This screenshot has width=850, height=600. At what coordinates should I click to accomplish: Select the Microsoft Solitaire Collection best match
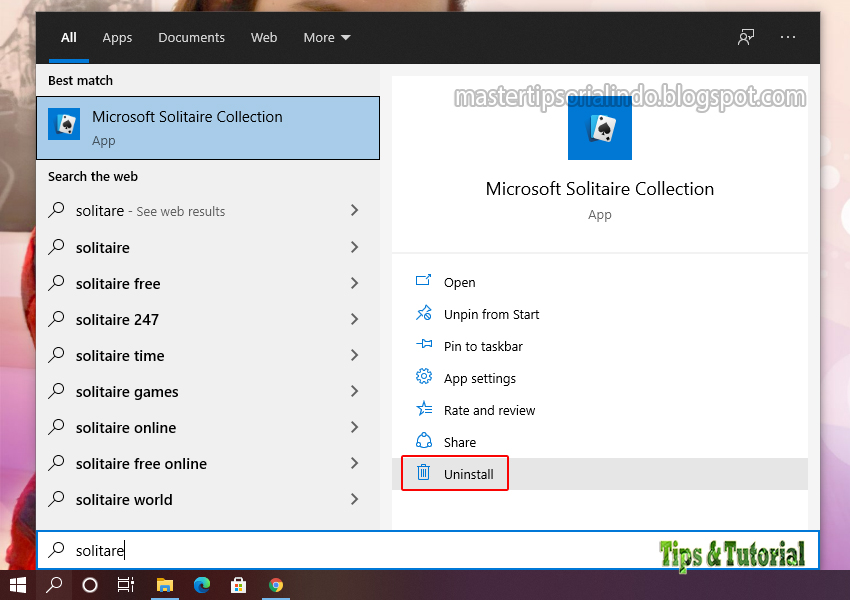[x=208, y=128]
